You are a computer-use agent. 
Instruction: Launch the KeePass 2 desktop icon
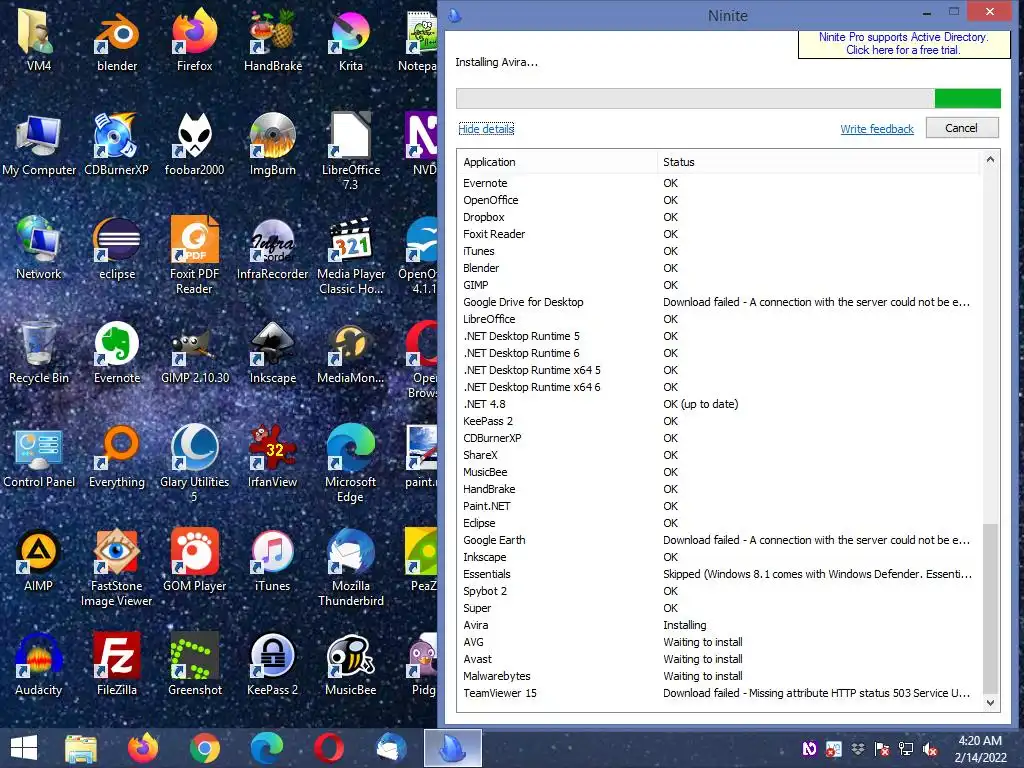pos(273,664)
